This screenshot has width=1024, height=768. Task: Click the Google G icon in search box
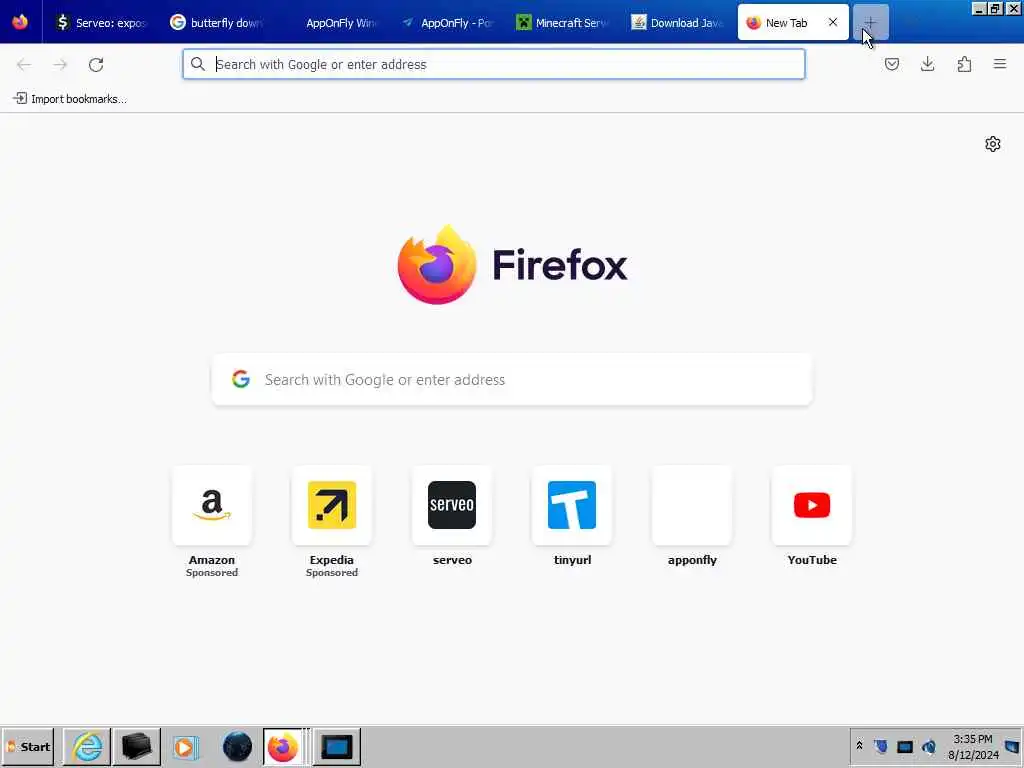click(x=241, y=379)
